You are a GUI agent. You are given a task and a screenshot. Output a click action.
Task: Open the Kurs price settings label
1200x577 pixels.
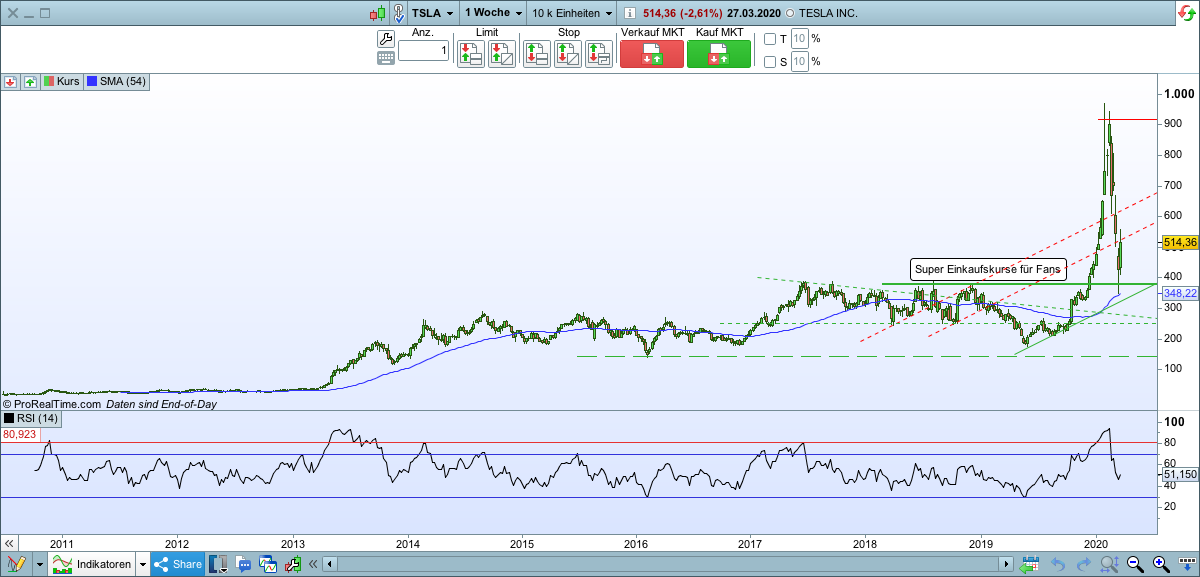tap(61, 81)
